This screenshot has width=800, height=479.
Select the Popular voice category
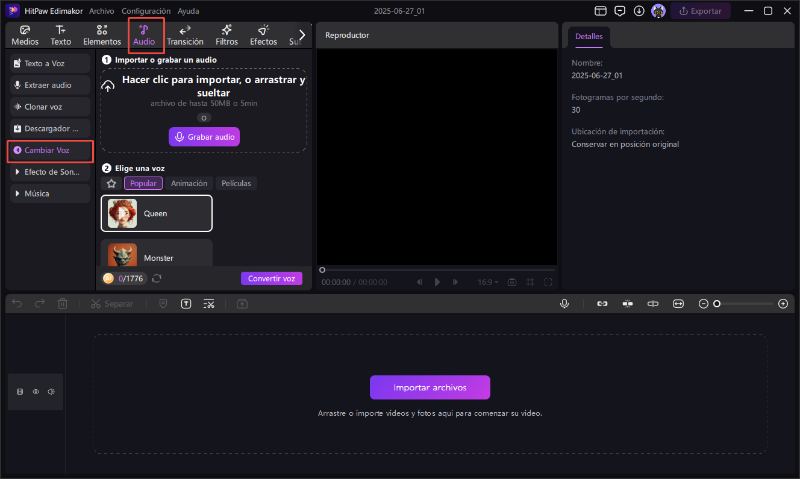point(143,183)
